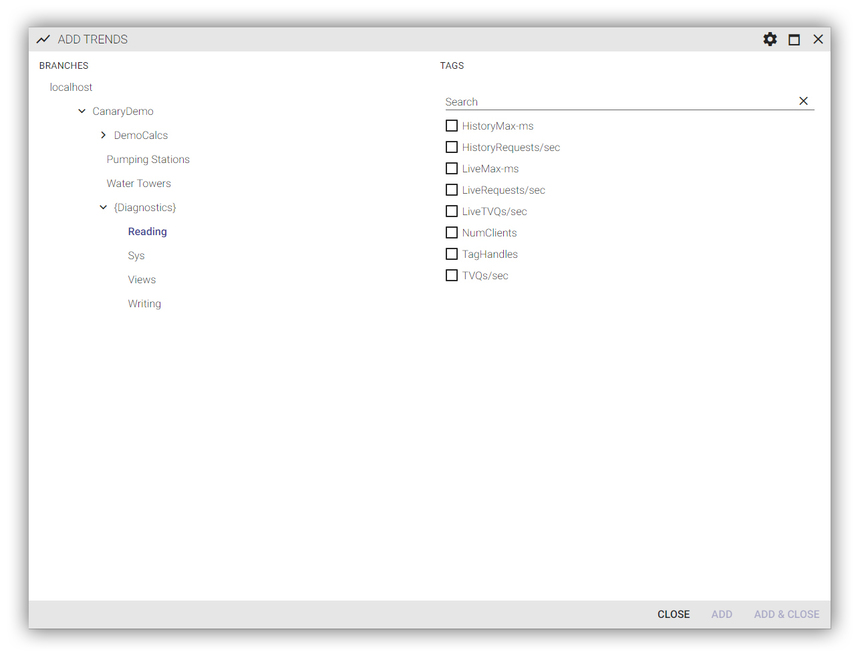
Task: Select the Sys node under Diagnostics
Action: pyautogui.click(x=135, y=255)
